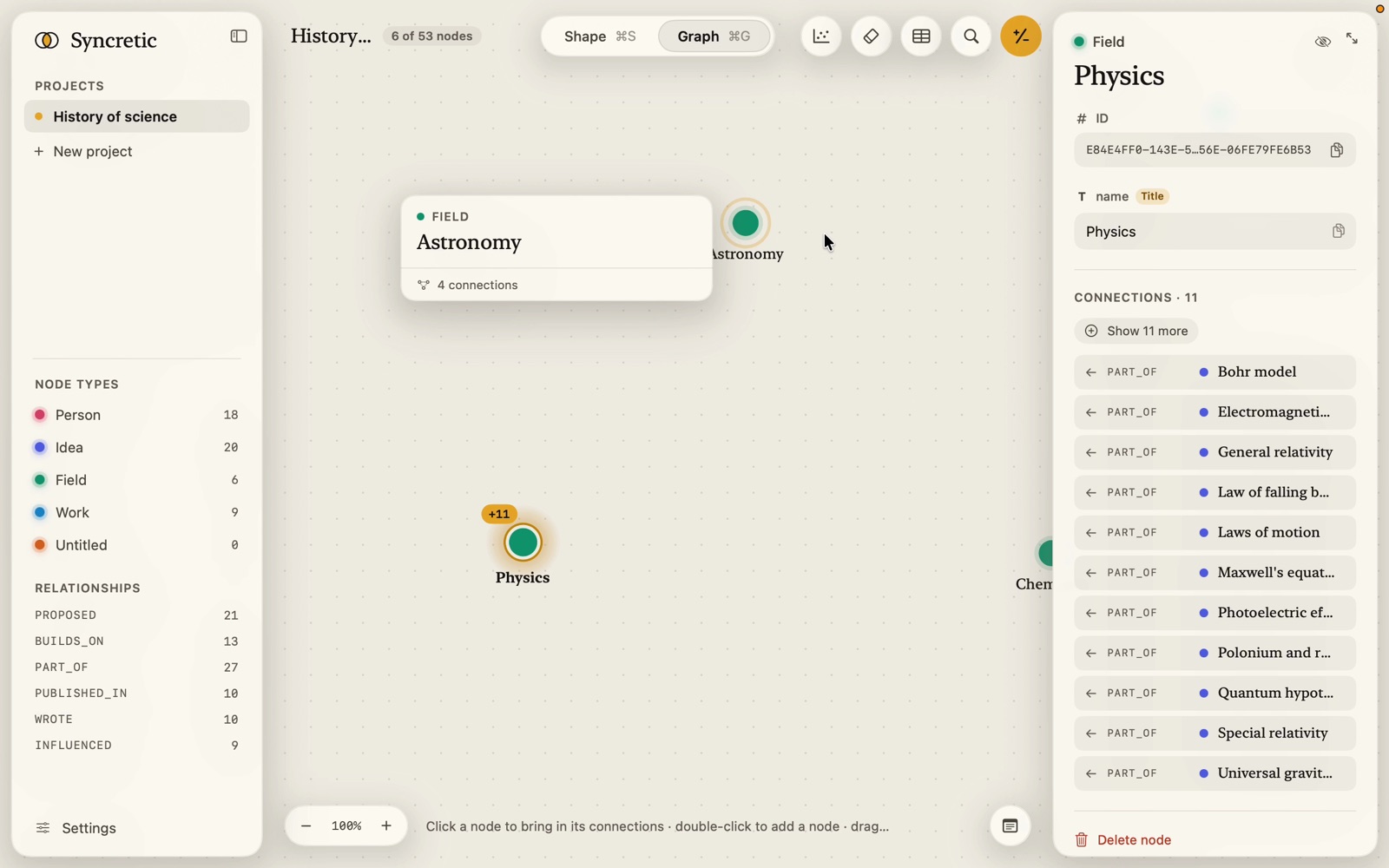
Task: Copy the node ID value
Action: (x=1337, y=150)
